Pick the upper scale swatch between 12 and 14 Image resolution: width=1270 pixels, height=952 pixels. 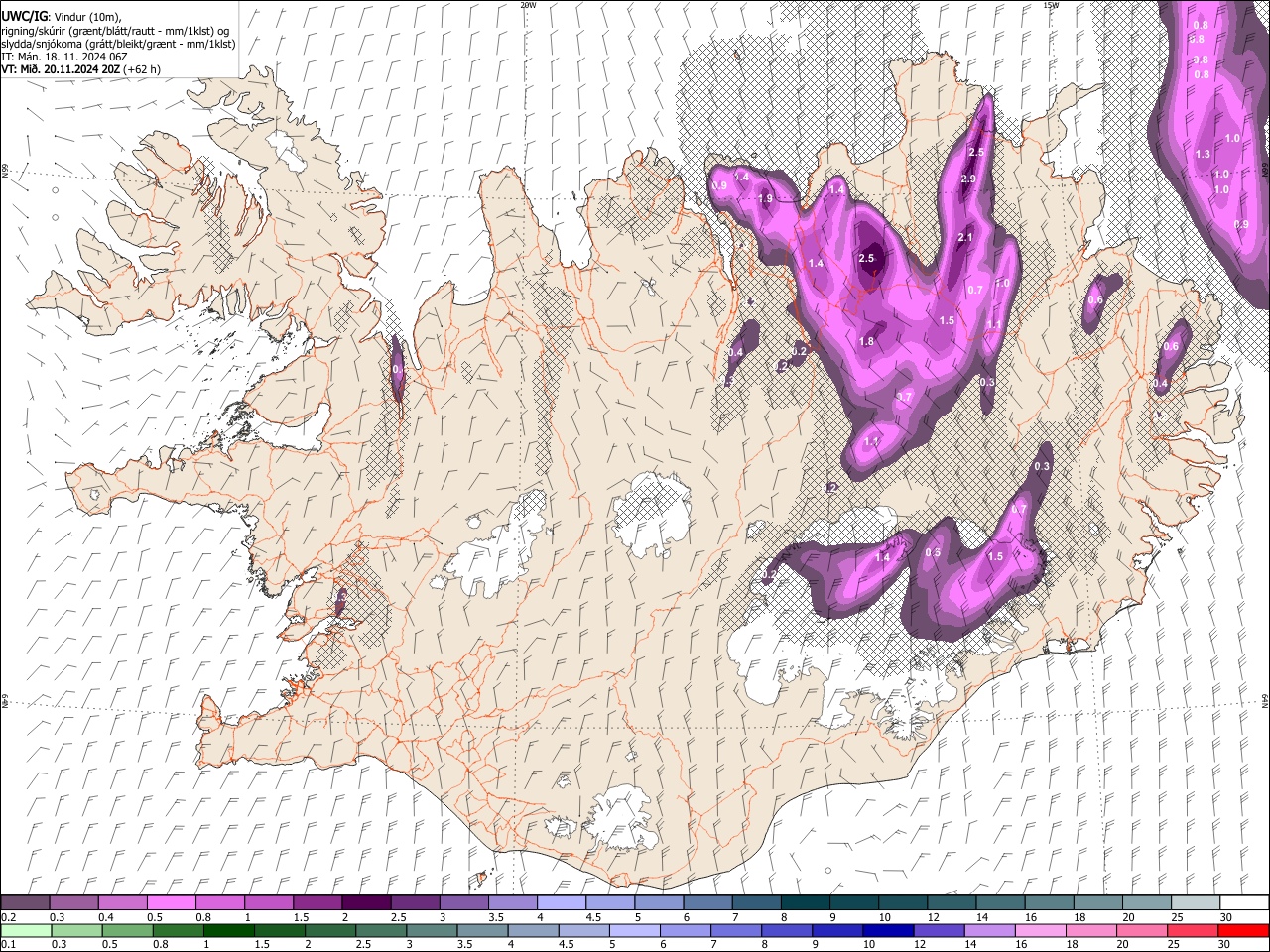point(952,902)
